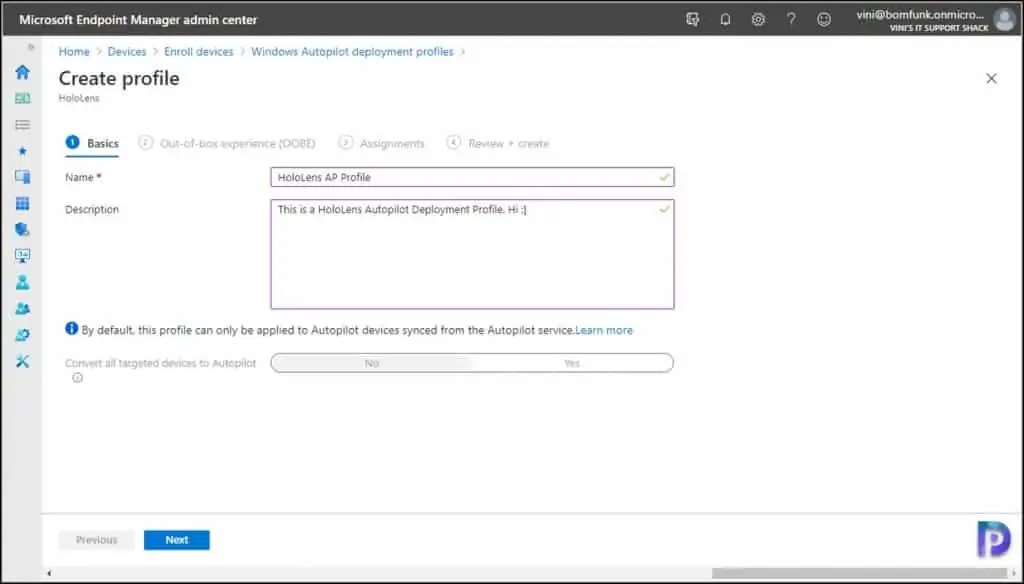Image resolution: width=1024 pixels, height=584 pixels.
Task: Set Convert all targeted devices to Yes
Action: (x=571, y=363)
